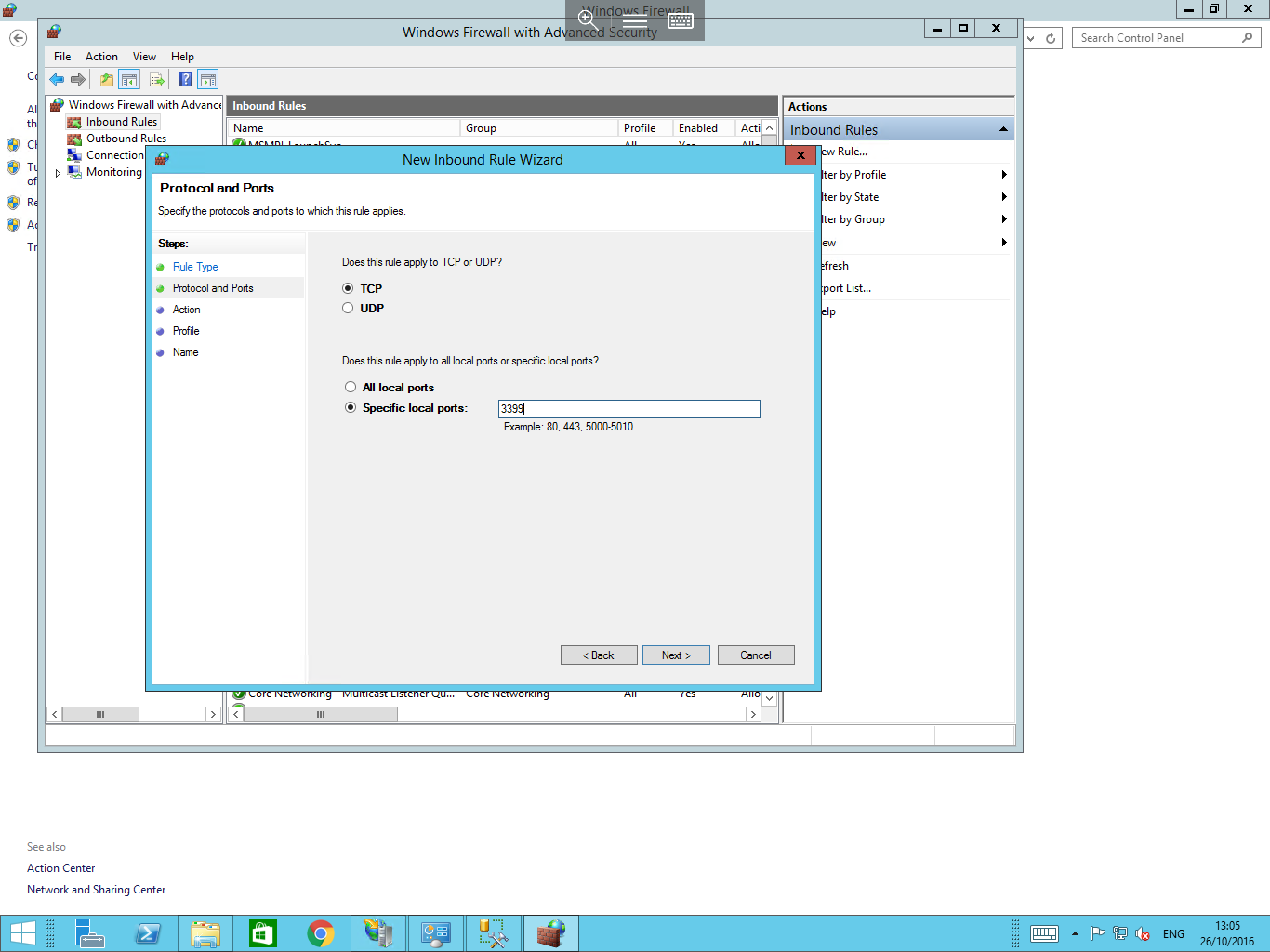Open the touch keyboard tray icon
Image resolution: width=1270 pixels, height=952 pixels.
pyautogui.click(x=1044, y=933)
